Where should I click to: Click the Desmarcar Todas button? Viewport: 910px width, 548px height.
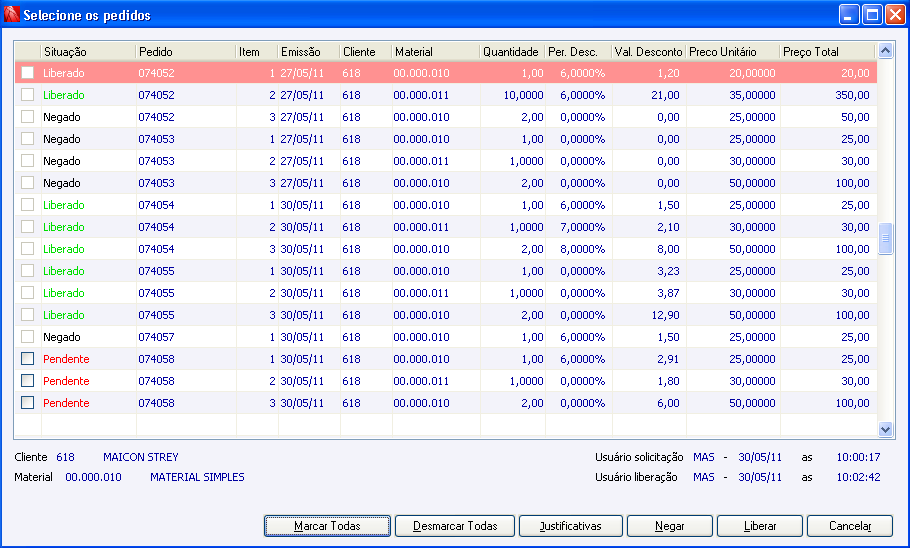tap(455, 526)
